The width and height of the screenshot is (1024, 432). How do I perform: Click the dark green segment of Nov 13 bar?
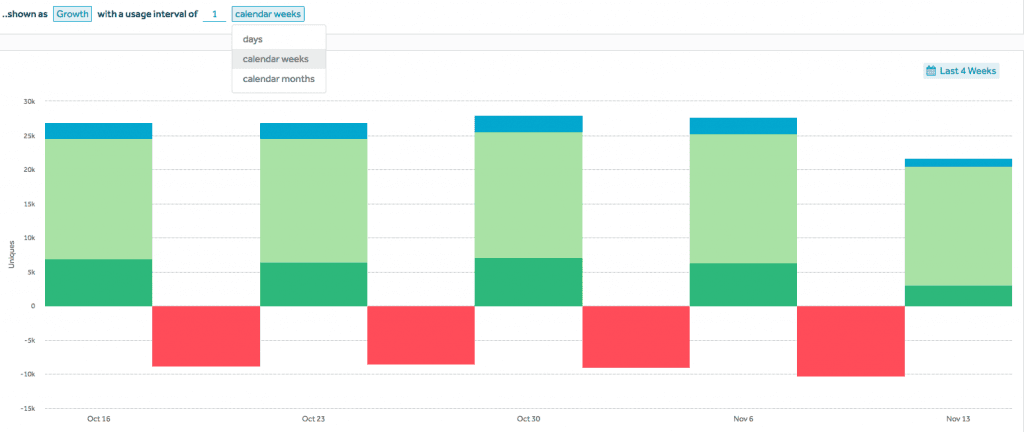(x=958, y=296)
